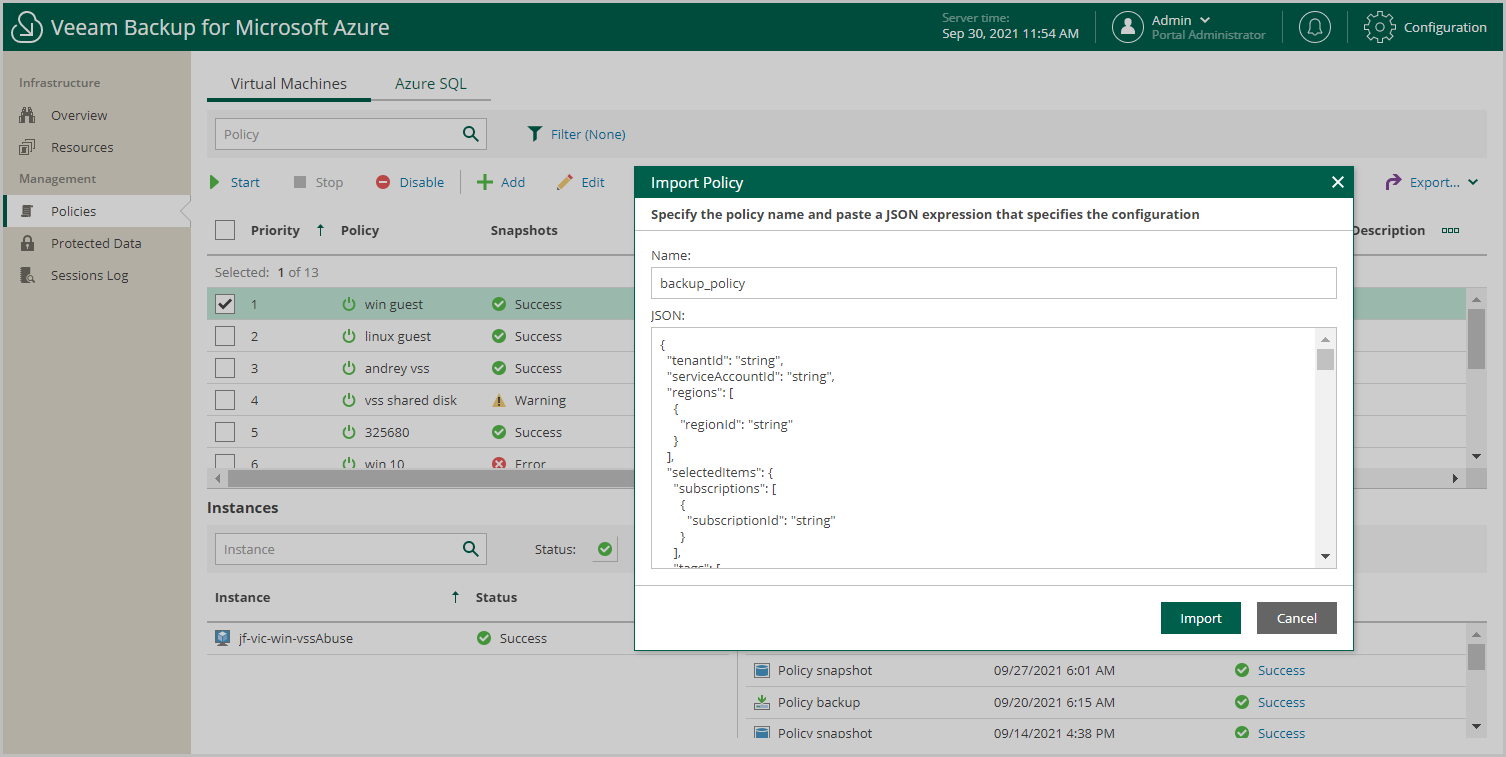Open Resources icon in sidebar

click(28, 147)
